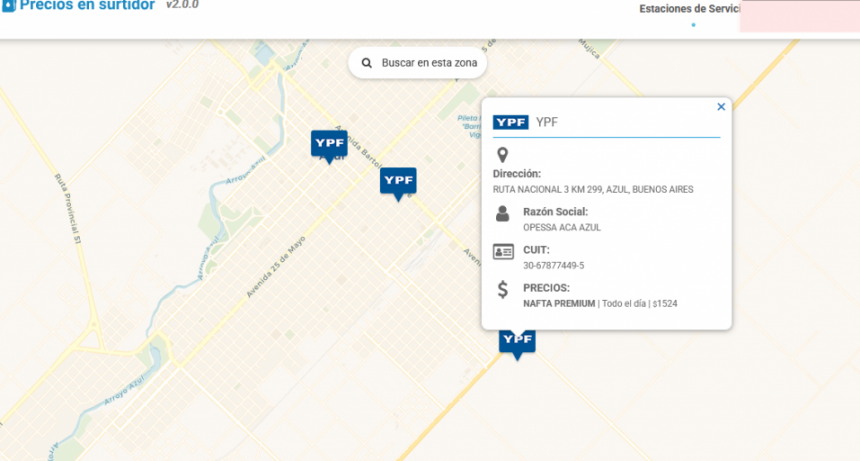The height and width of the screenshot is (461, 860).
Task: Click the YPF marker nearest Arroyo Azul
Action: [328, 144]
